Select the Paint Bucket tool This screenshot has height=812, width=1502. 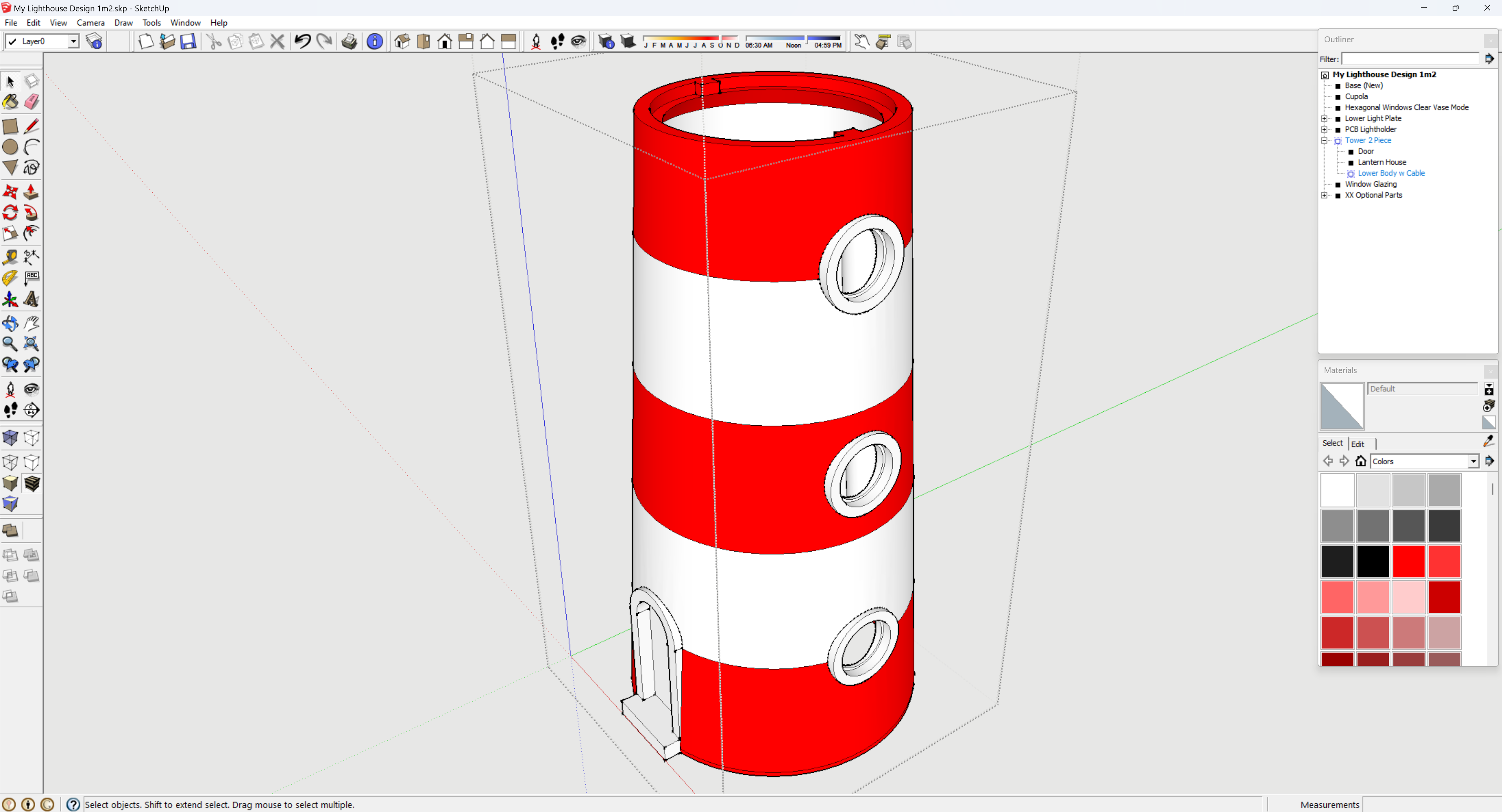coord(11,102)
